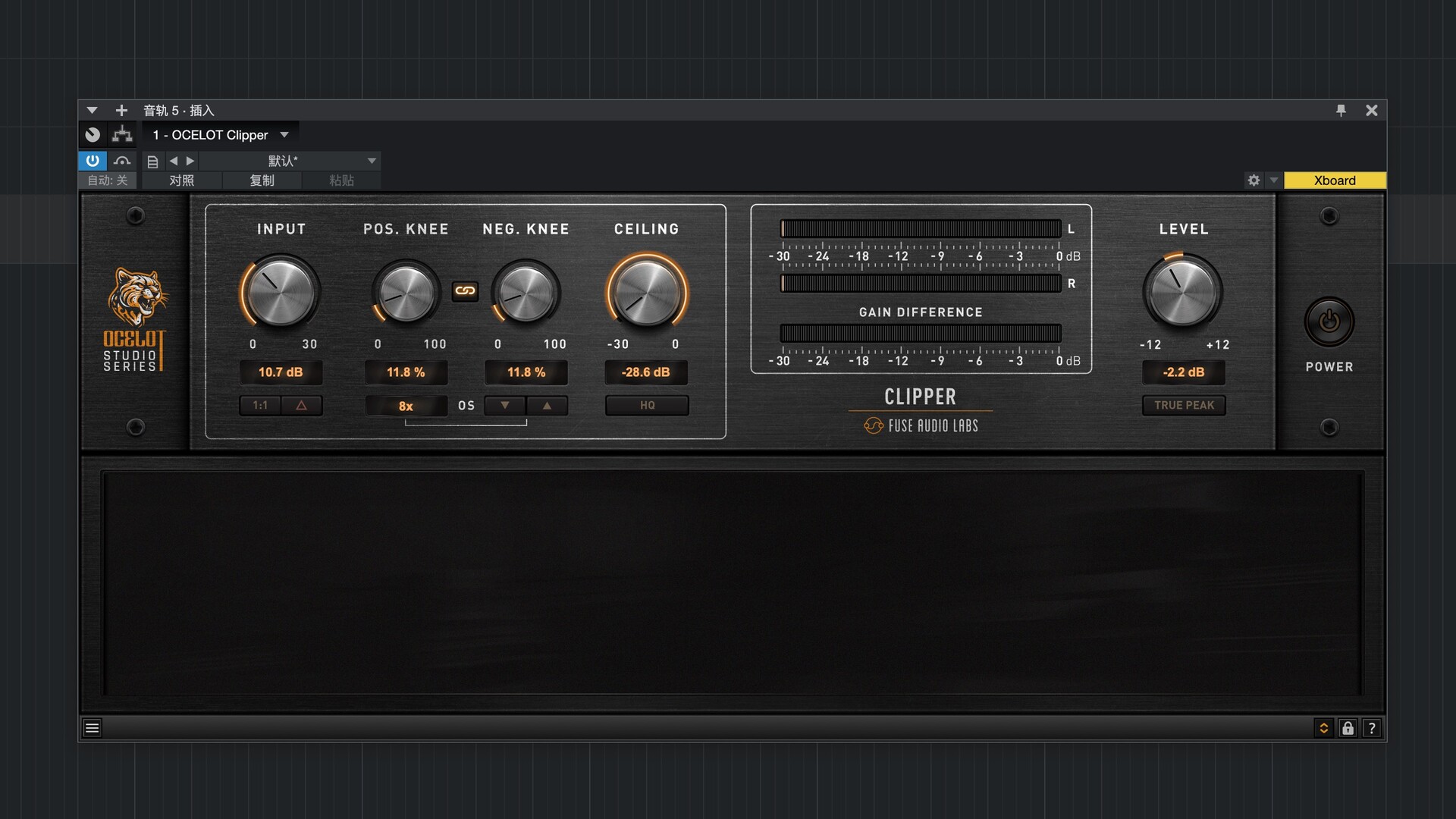This screenshot has width=1456, height=819.
Task: Open the gear settings icon near Xboard
Action: tap(1254, 180)
